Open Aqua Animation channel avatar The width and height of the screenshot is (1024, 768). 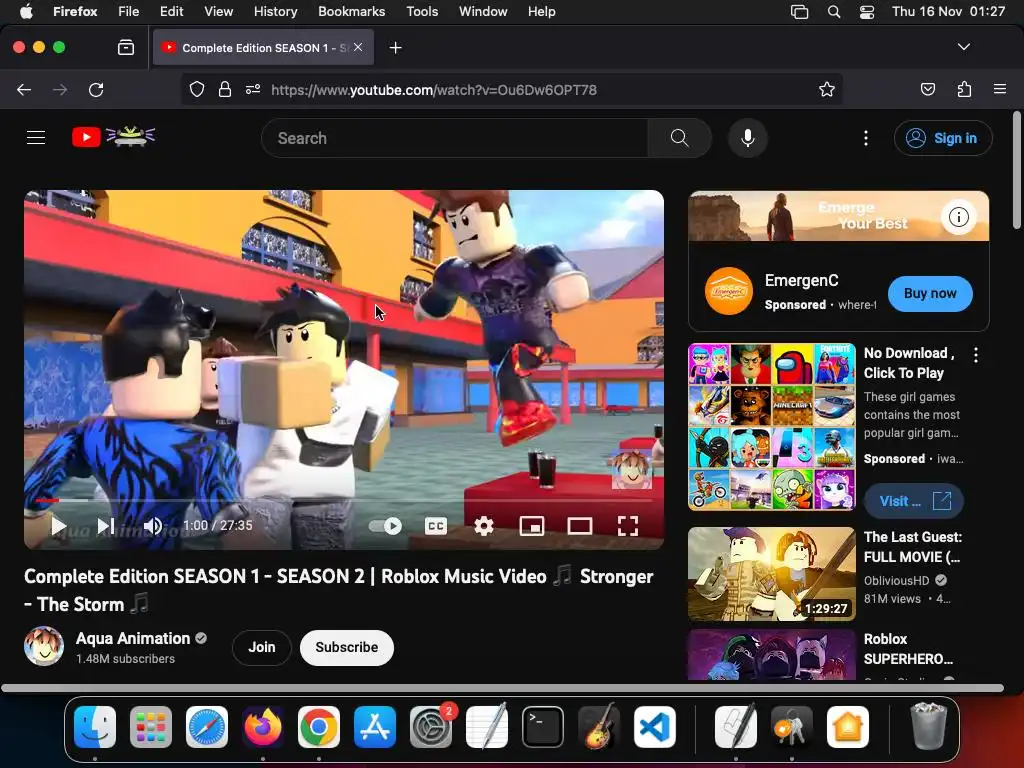pyautogui.click(x=44, y=646)
